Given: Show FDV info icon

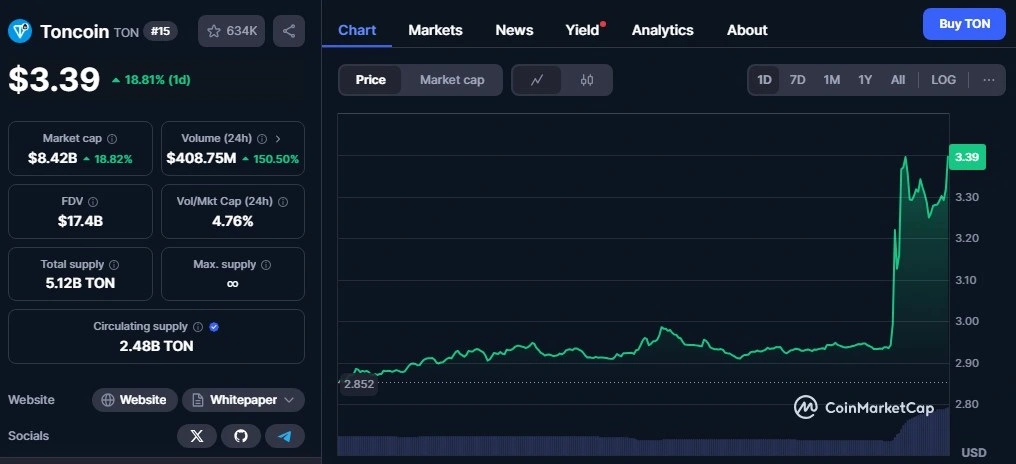Looking at the screenshot, I should coord(93,202).
